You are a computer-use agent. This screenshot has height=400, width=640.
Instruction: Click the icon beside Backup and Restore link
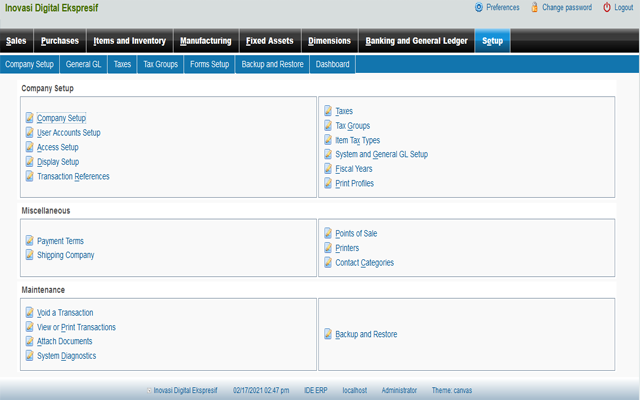click(328, 334)
